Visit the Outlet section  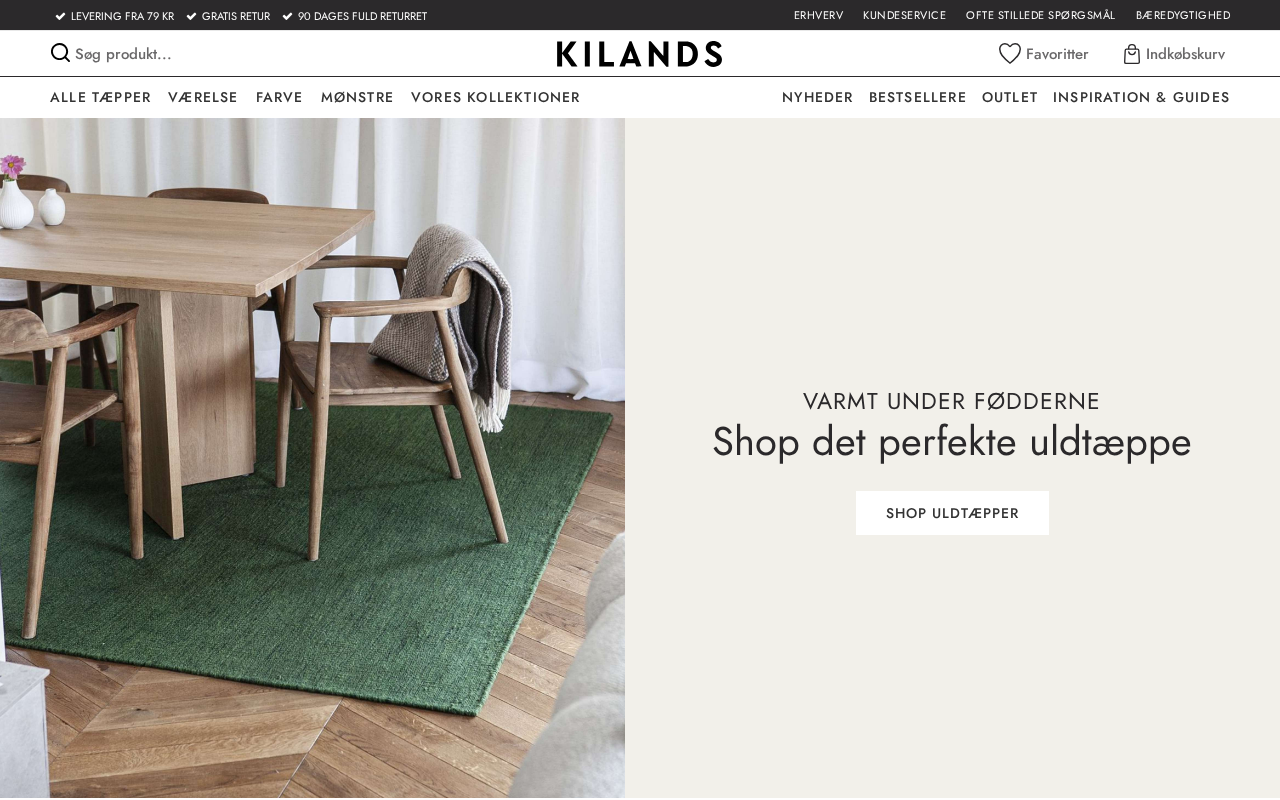[1010, 97]
